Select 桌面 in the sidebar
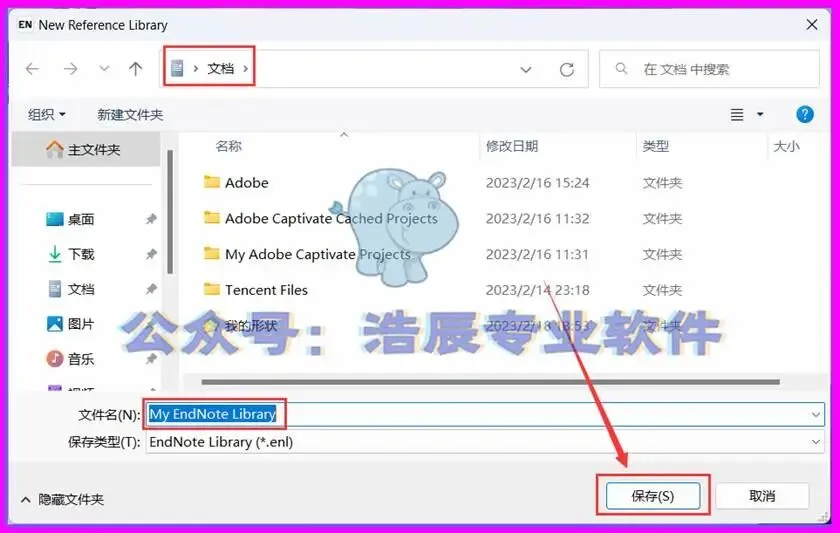Image resolution: width=840 pixels, height=533 pixels. (81, 219)
